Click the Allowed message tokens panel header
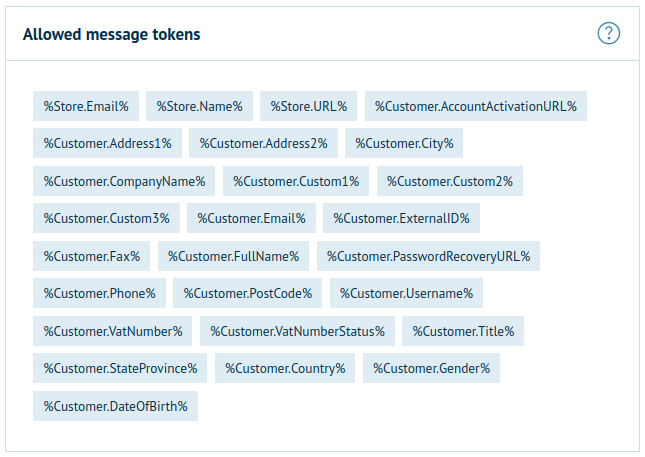 (111, 34)
